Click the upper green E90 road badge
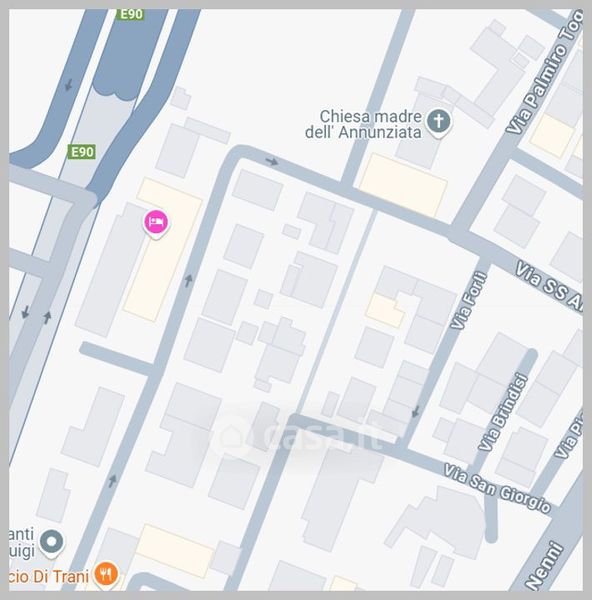The image size is (592, 600). (x=131, y=15)
